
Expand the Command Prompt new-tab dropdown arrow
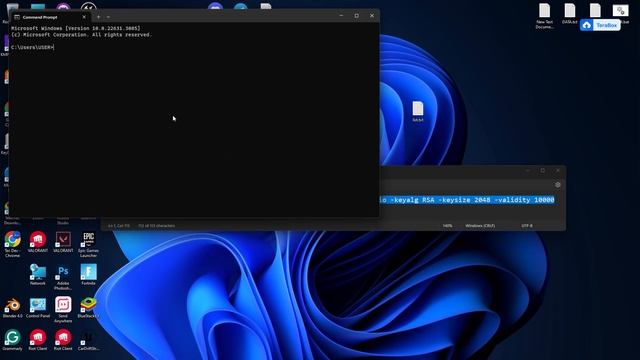pos(108,17)
